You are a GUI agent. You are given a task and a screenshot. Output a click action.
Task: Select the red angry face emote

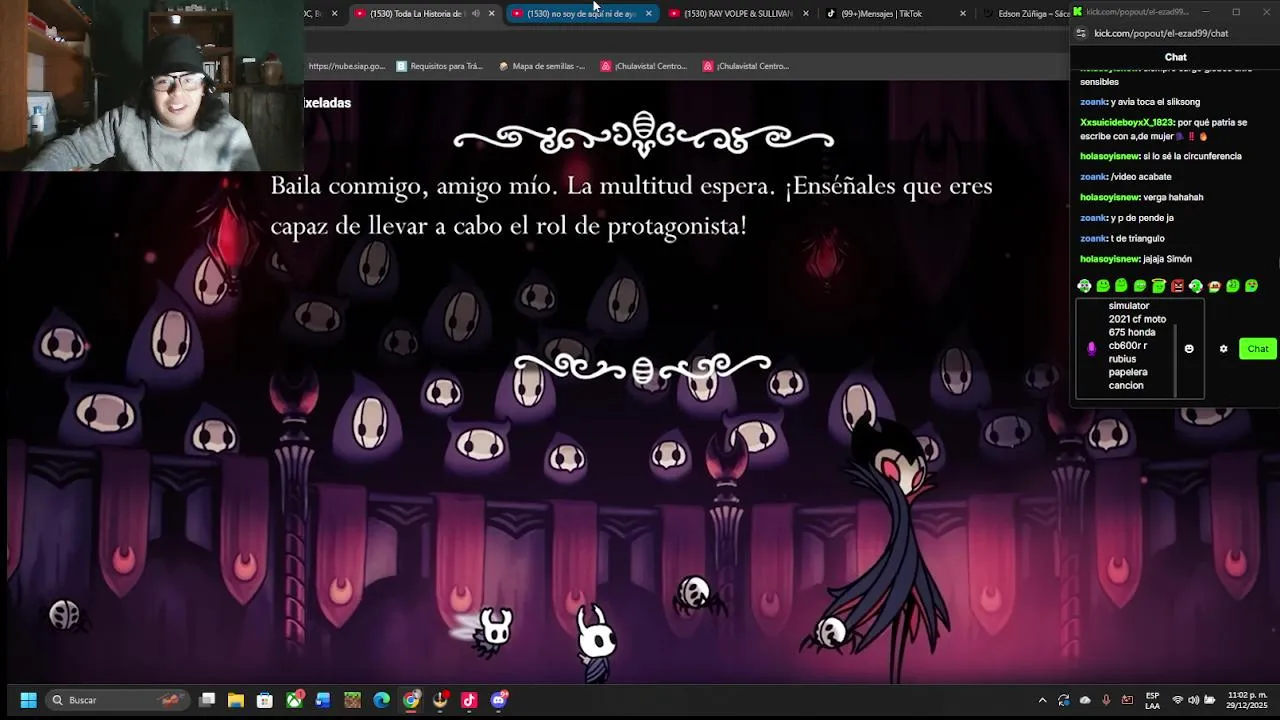tap(1177, 286)
